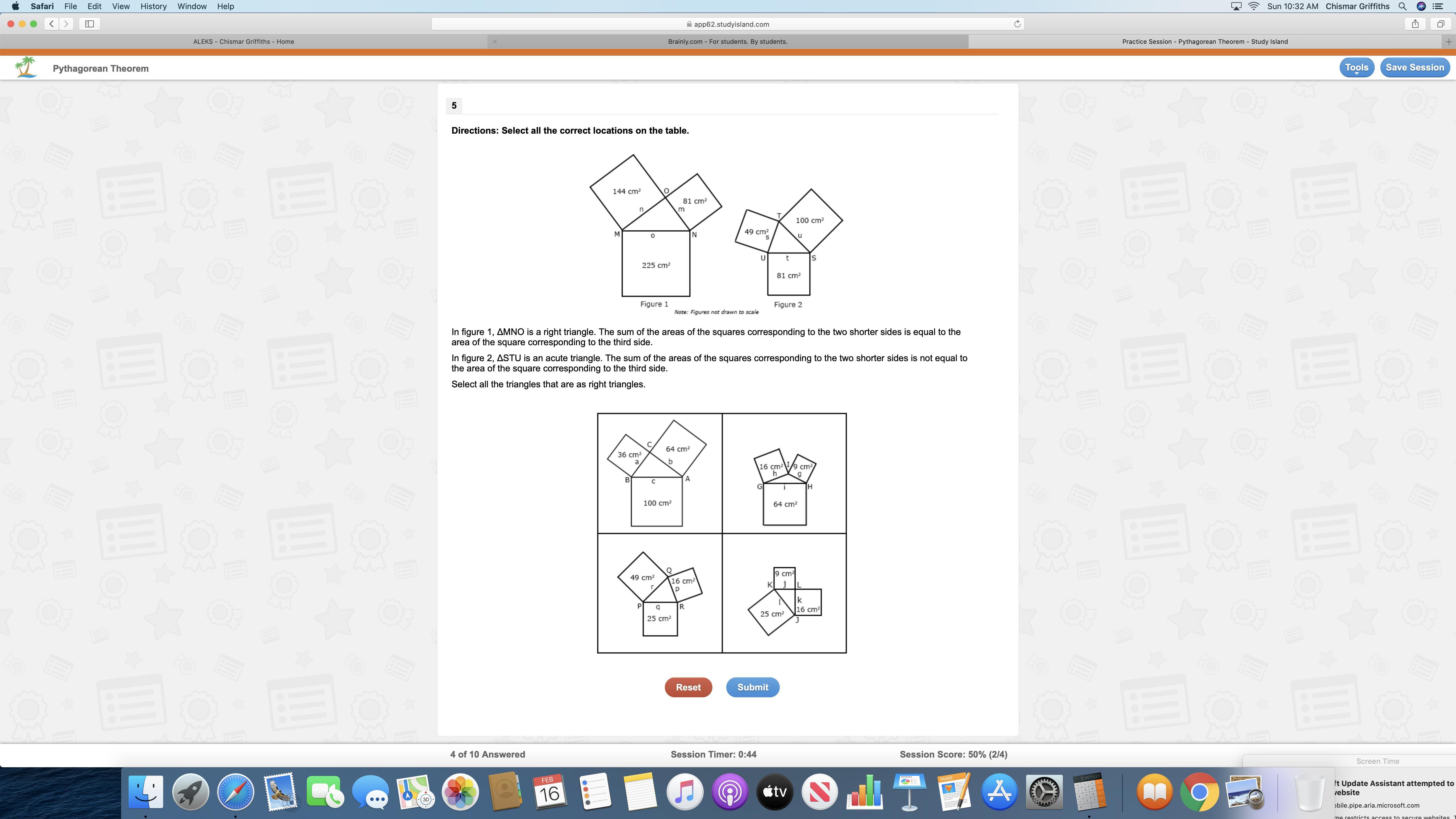The height and width of the screenshot is (819, 1456).
Task: Click the Safari sidebar toggle icon
Action: pos(89,24)
